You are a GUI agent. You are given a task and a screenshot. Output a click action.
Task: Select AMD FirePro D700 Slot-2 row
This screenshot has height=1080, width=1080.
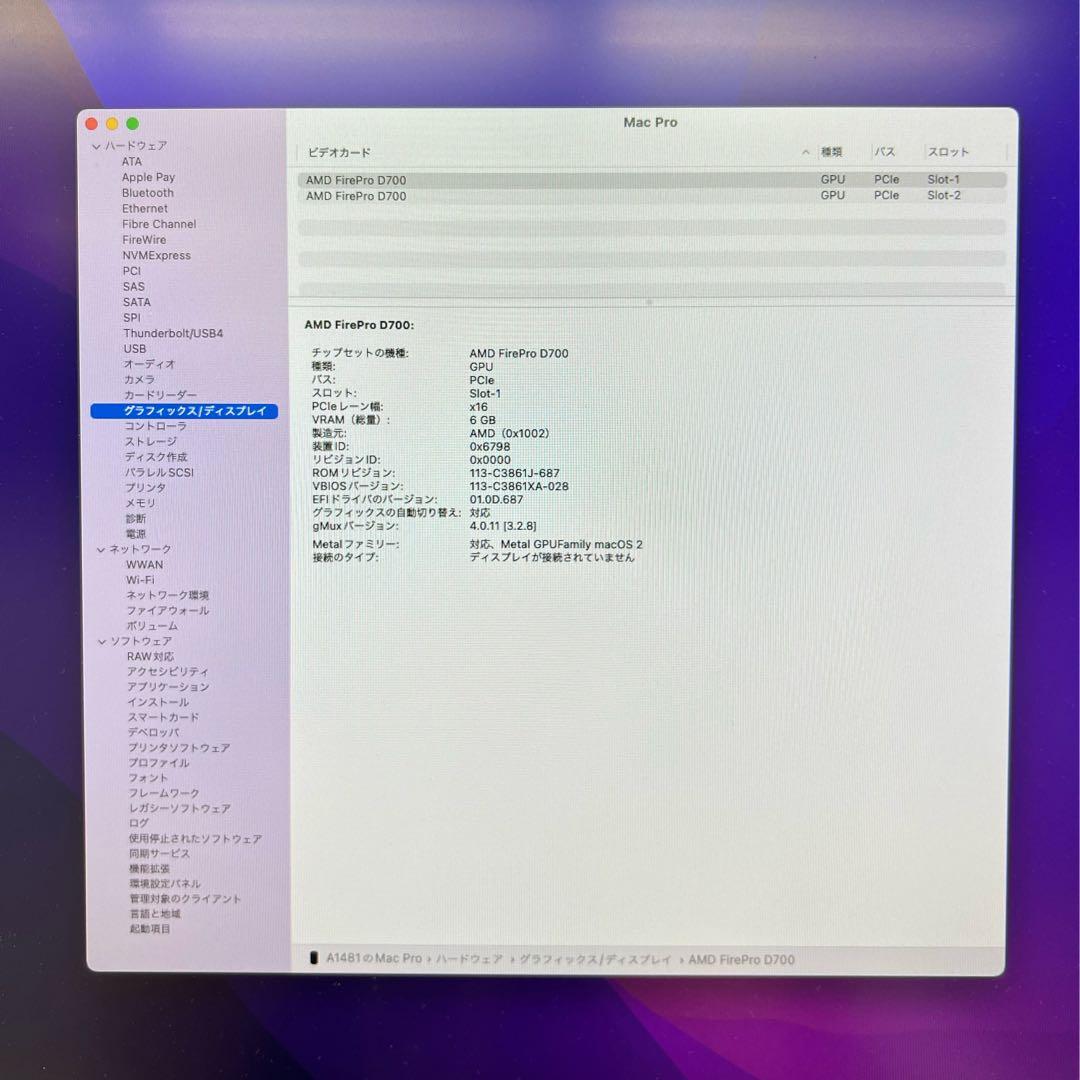coord(652,196)
